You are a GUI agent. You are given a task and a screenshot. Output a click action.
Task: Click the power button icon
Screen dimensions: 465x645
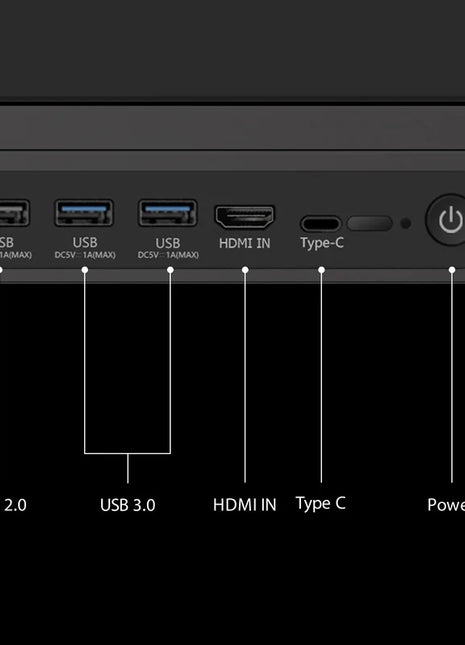(449, 220)
